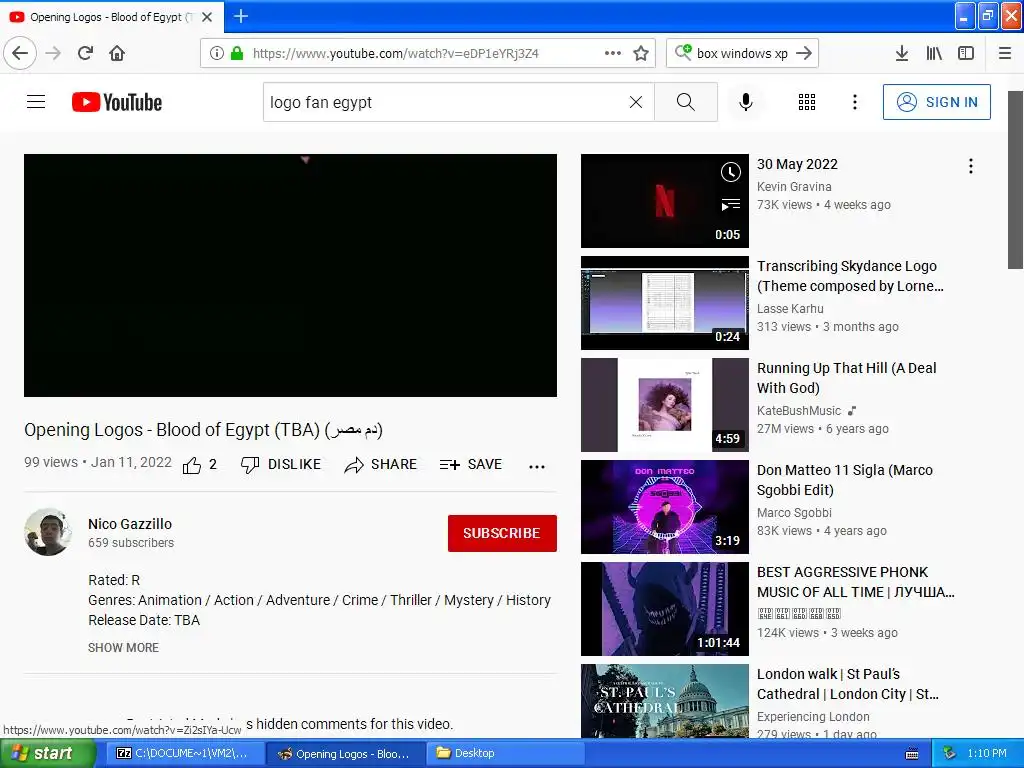The image size is (1024, 768).
Task: Click the green padlock security icon
Action: (237, 53)
